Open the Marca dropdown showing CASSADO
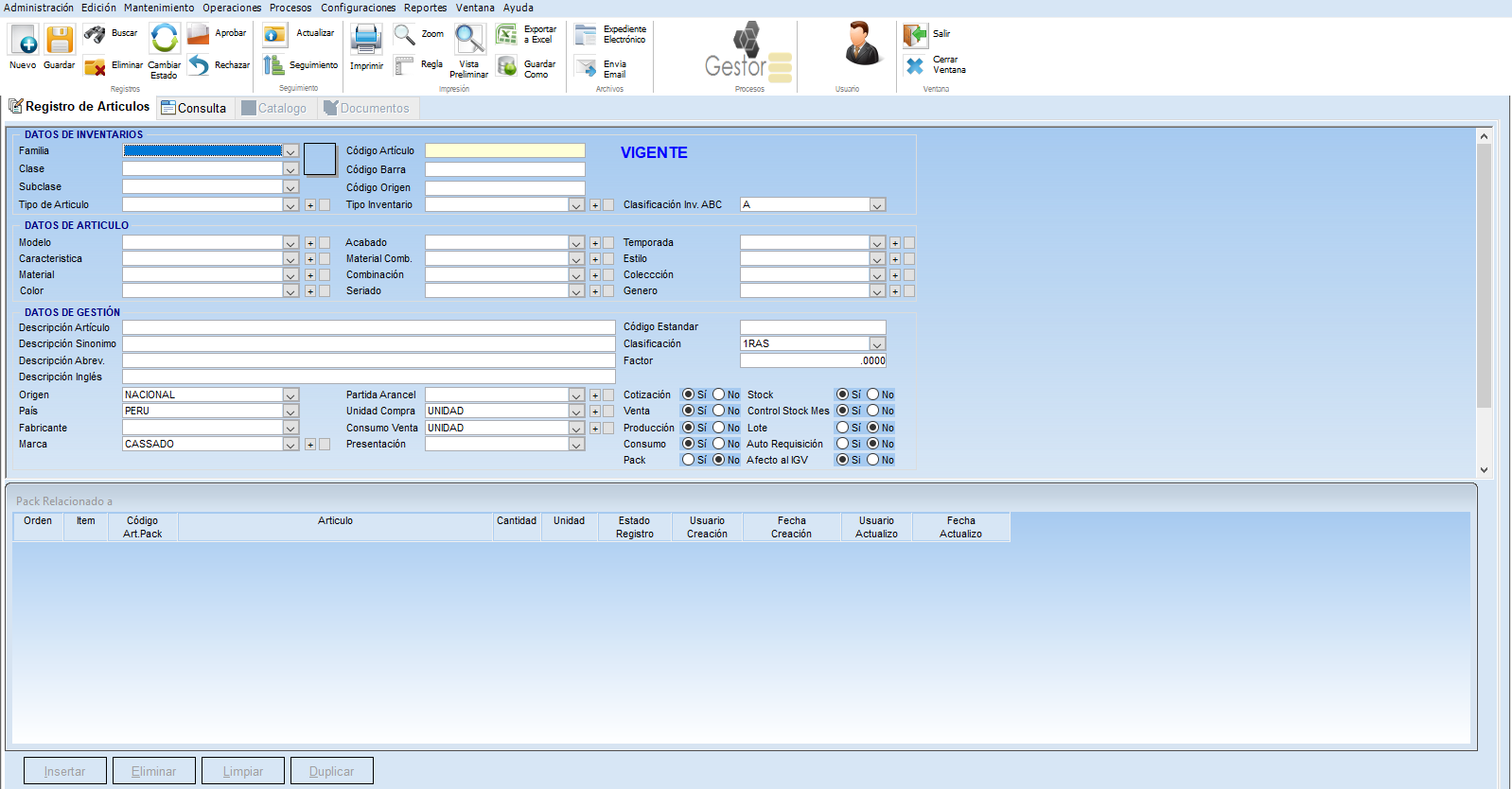 coord(290,445)
